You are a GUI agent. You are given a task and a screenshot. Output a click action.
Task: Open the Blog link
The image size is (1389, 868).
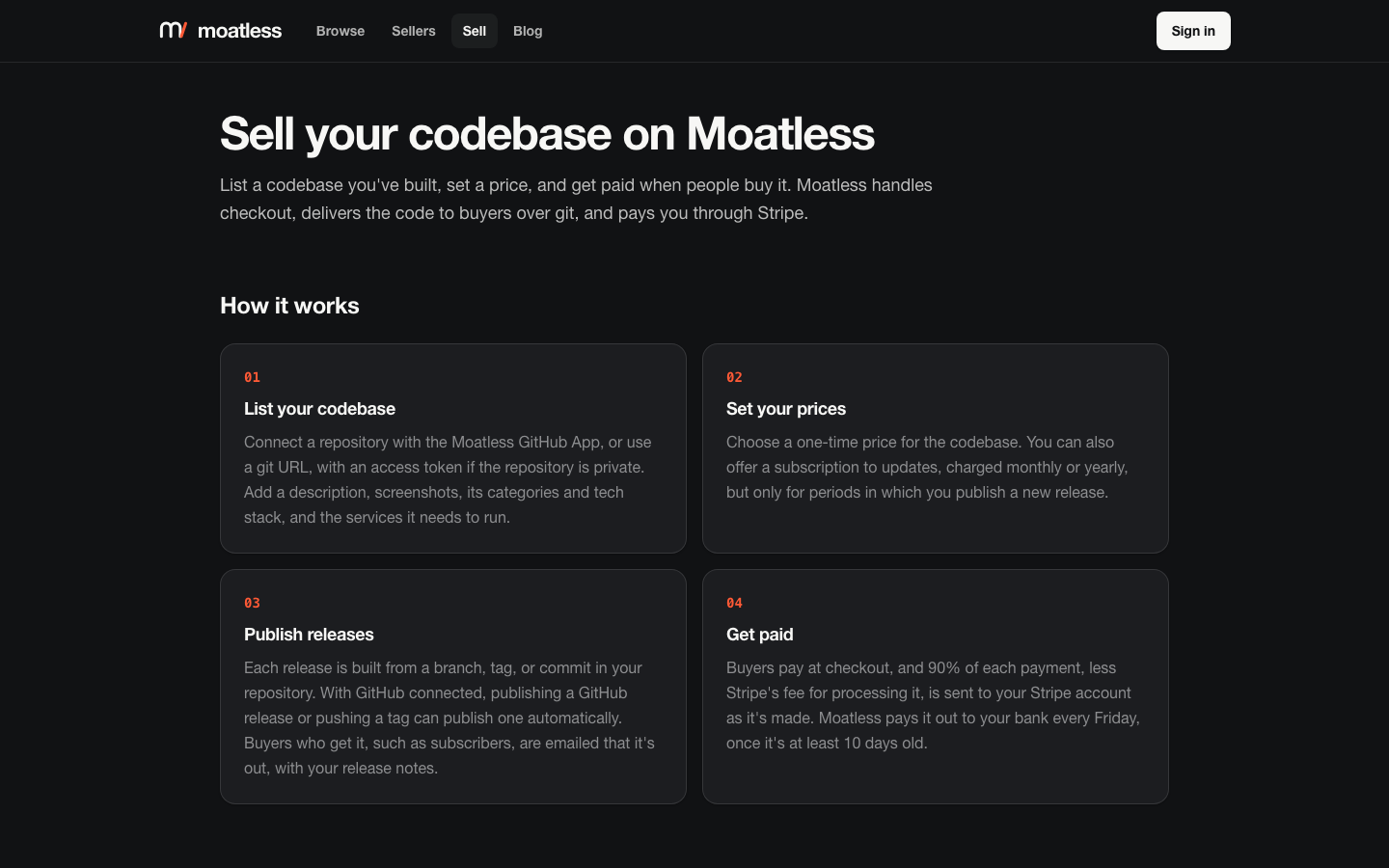click(528, 31)
